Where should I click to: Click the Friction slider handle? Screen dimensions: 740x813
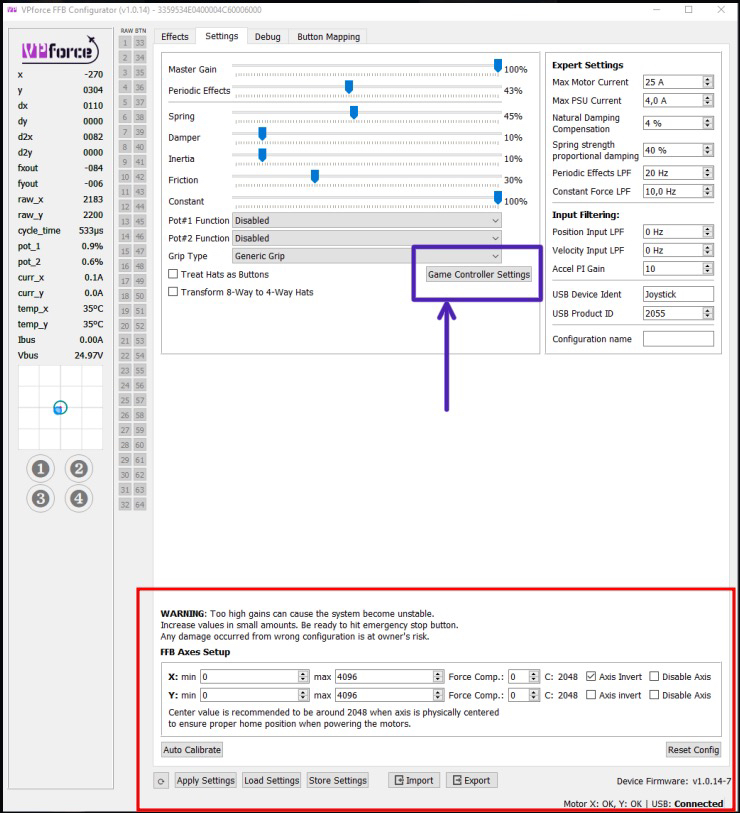coord(315,176)
